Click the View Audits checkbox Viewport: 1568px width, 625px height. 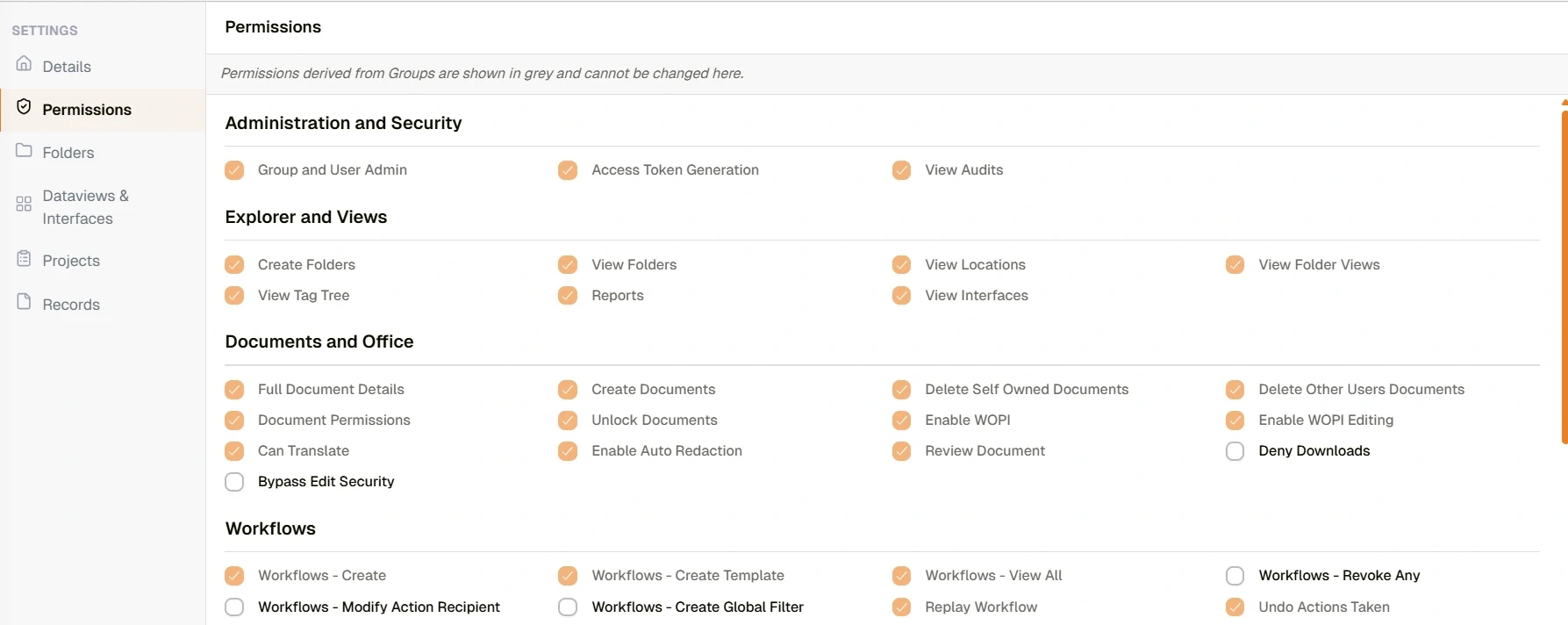tap(901, 170)
